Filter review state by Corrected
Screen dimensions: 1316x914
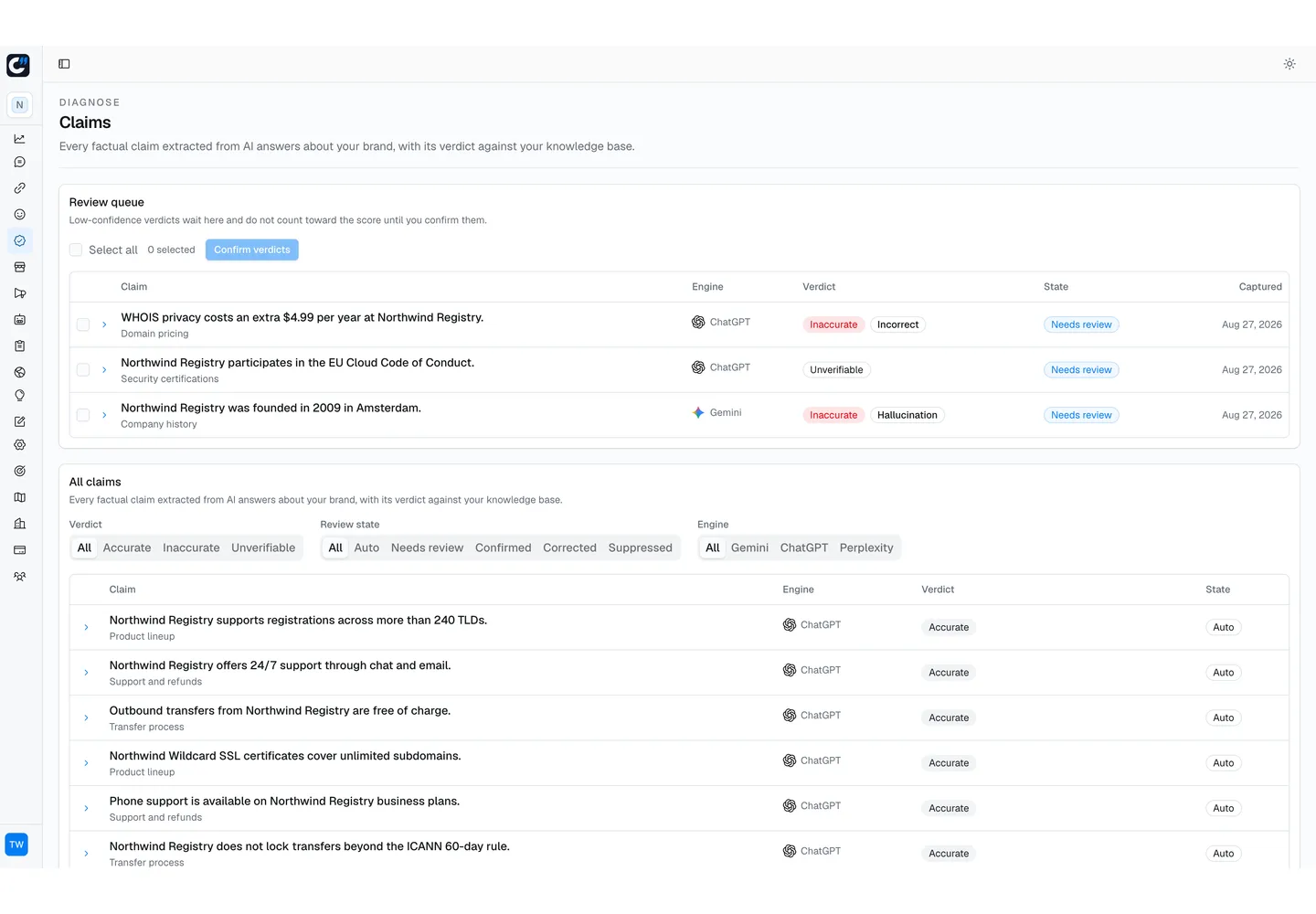click(569, 548)
